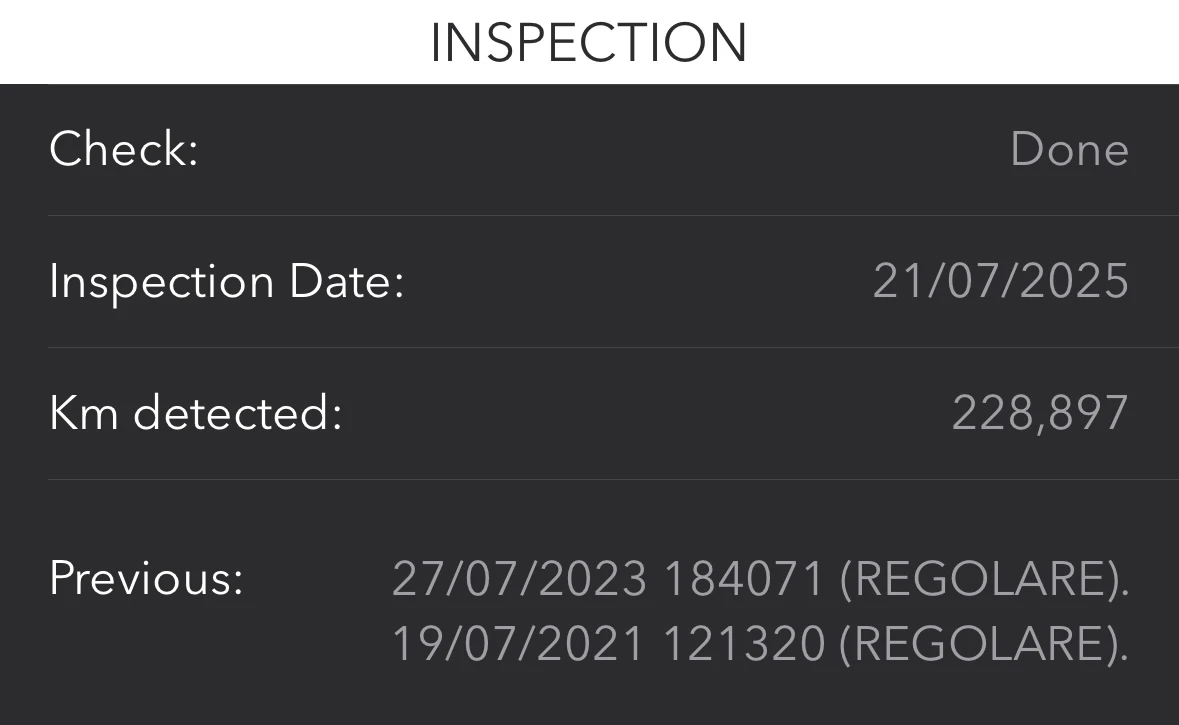Select the 'Done' check status value
The height and width of the screenshot is (725, 1179).
pyautogui.click(x=1069, y=150)
